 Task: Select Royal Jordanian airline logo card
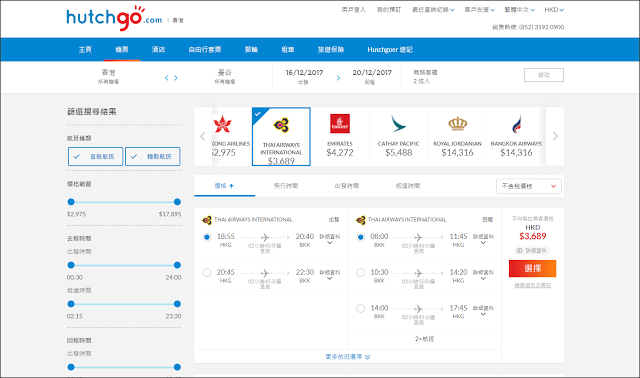click(x=457, y=136)
